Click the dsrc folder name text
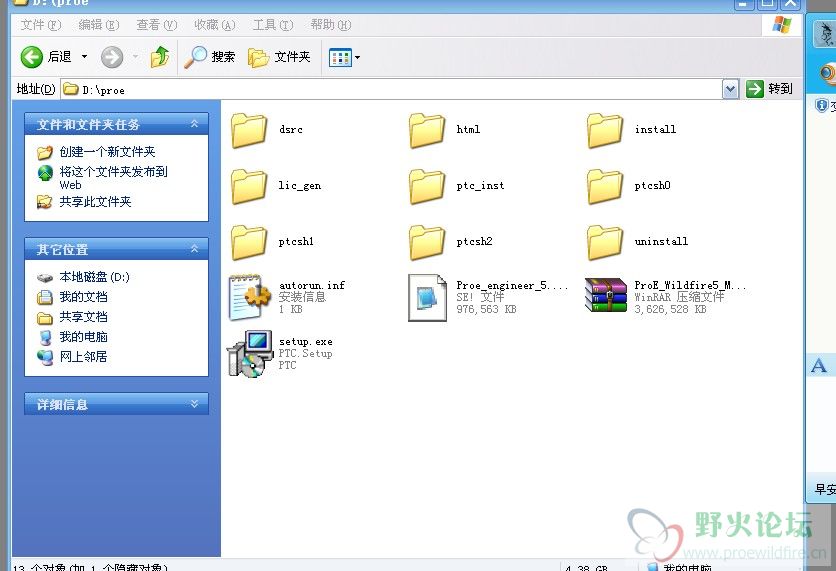This screenshot has width=836, height=571. pyautogui.click(x=291, y=130)
